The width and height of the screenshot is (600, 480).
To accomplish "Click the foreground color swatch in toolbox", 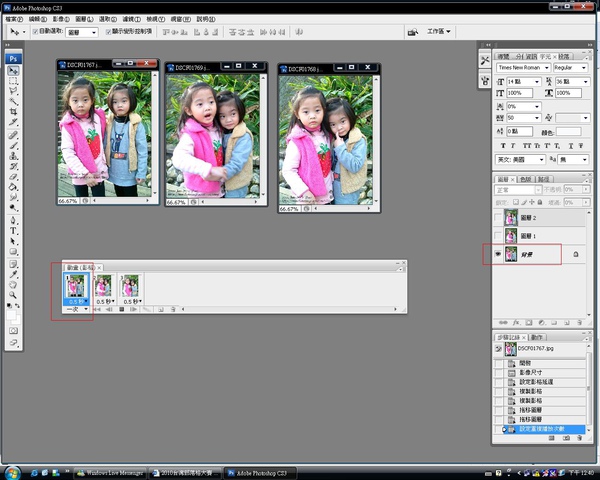I will tap(11, 315).
